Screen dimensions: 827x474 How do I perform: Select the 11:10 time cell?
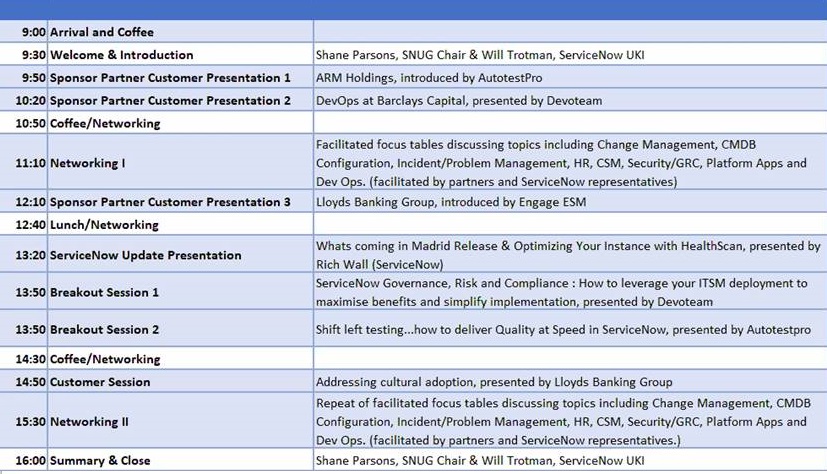click(24, 162)
